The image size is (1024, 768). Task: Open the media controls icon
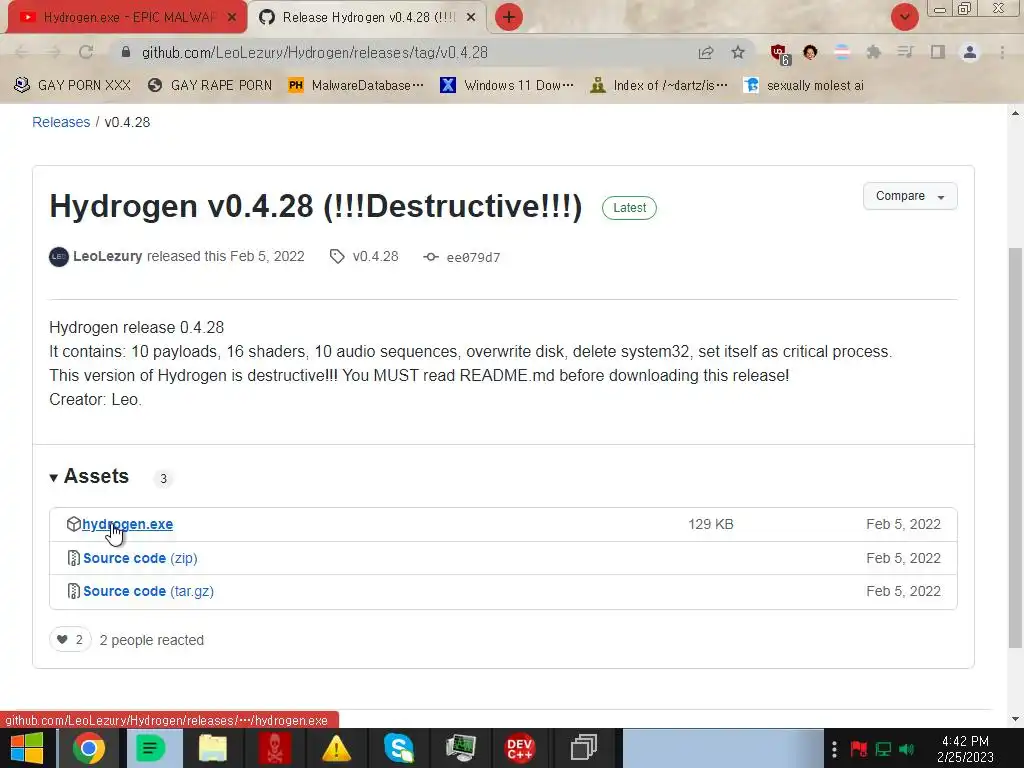[905, 52]
